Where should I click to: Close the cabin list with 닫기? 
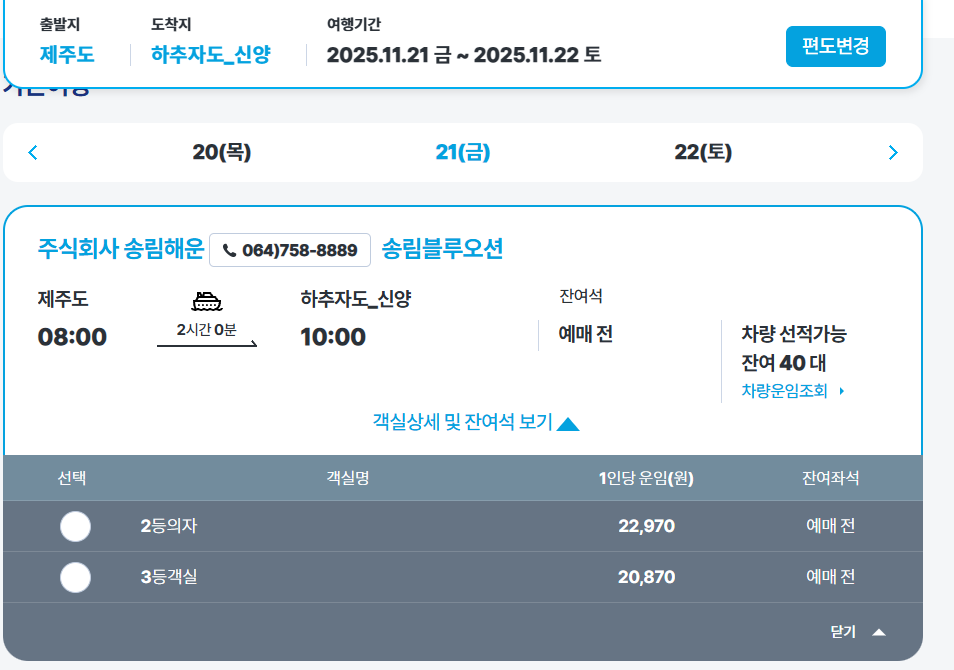[x=844, y=632]
